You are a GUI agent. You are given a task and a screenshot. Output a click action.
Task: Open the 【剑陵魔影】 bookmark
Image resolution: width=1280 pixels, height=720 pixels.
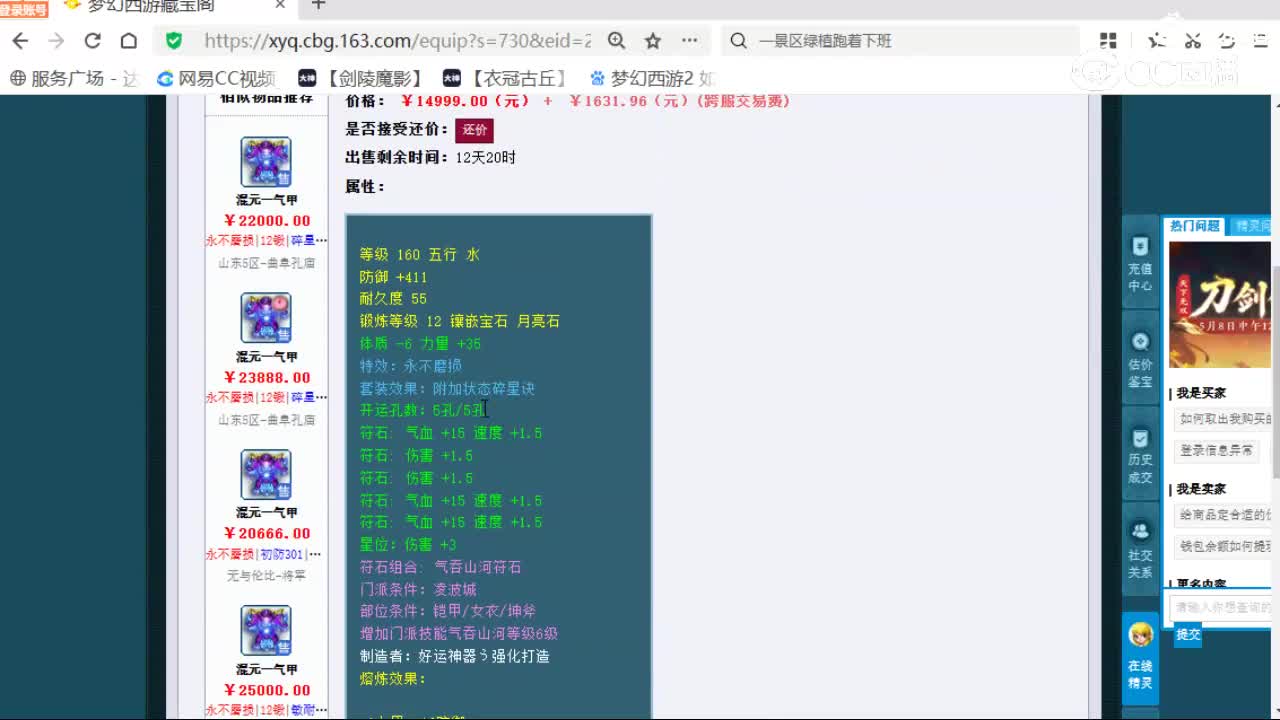pos(360,78)
